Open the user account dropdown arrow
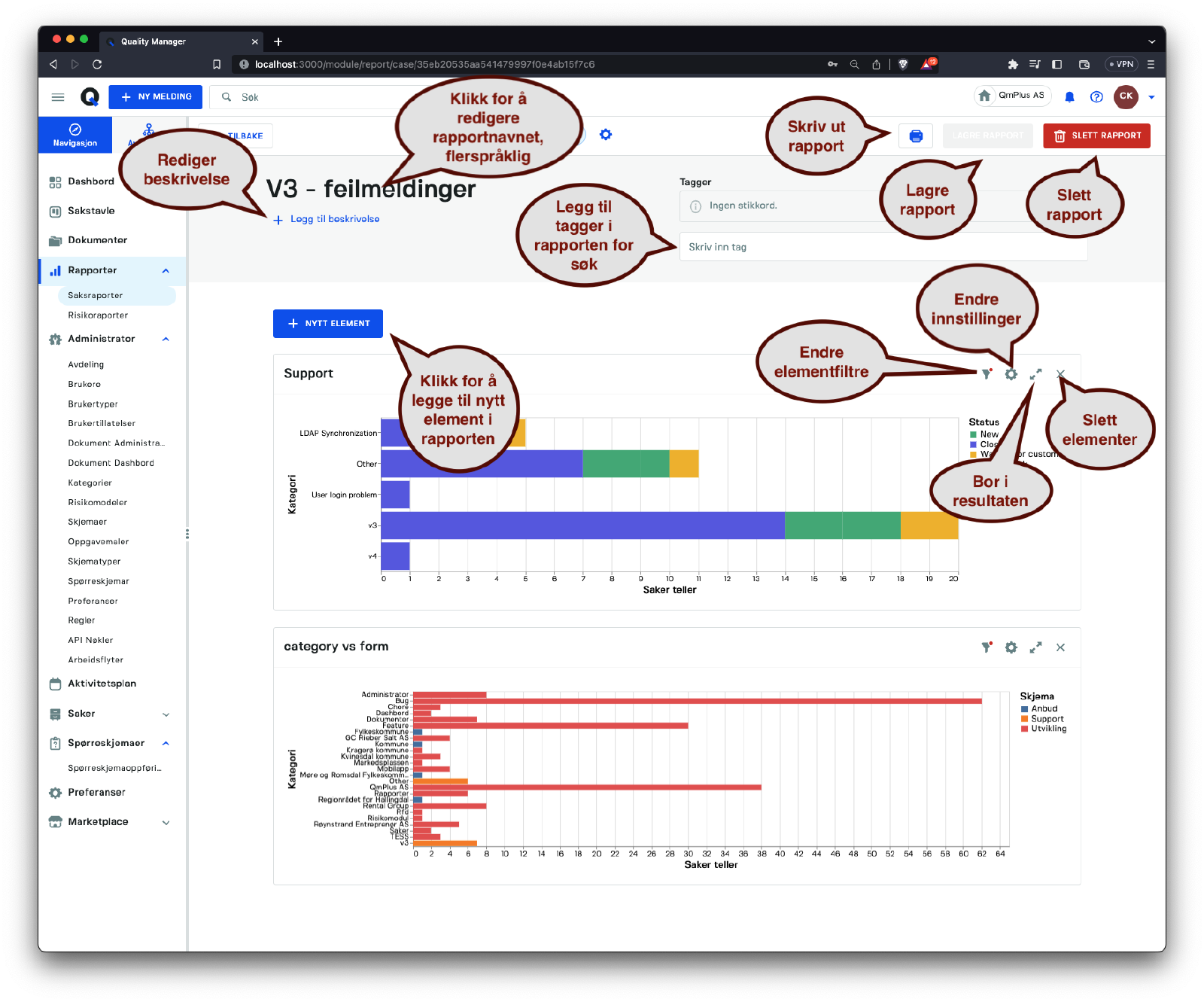1204x1002 pixels. click(x=1151, y=97)
